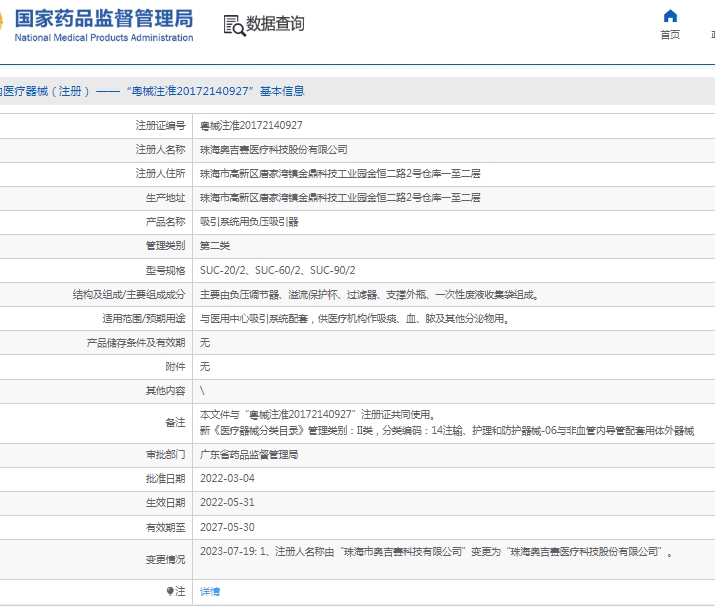The image size is (715, 611).
Task: Select registration number value 粤械注准20172140927
Action: [251, 125]
